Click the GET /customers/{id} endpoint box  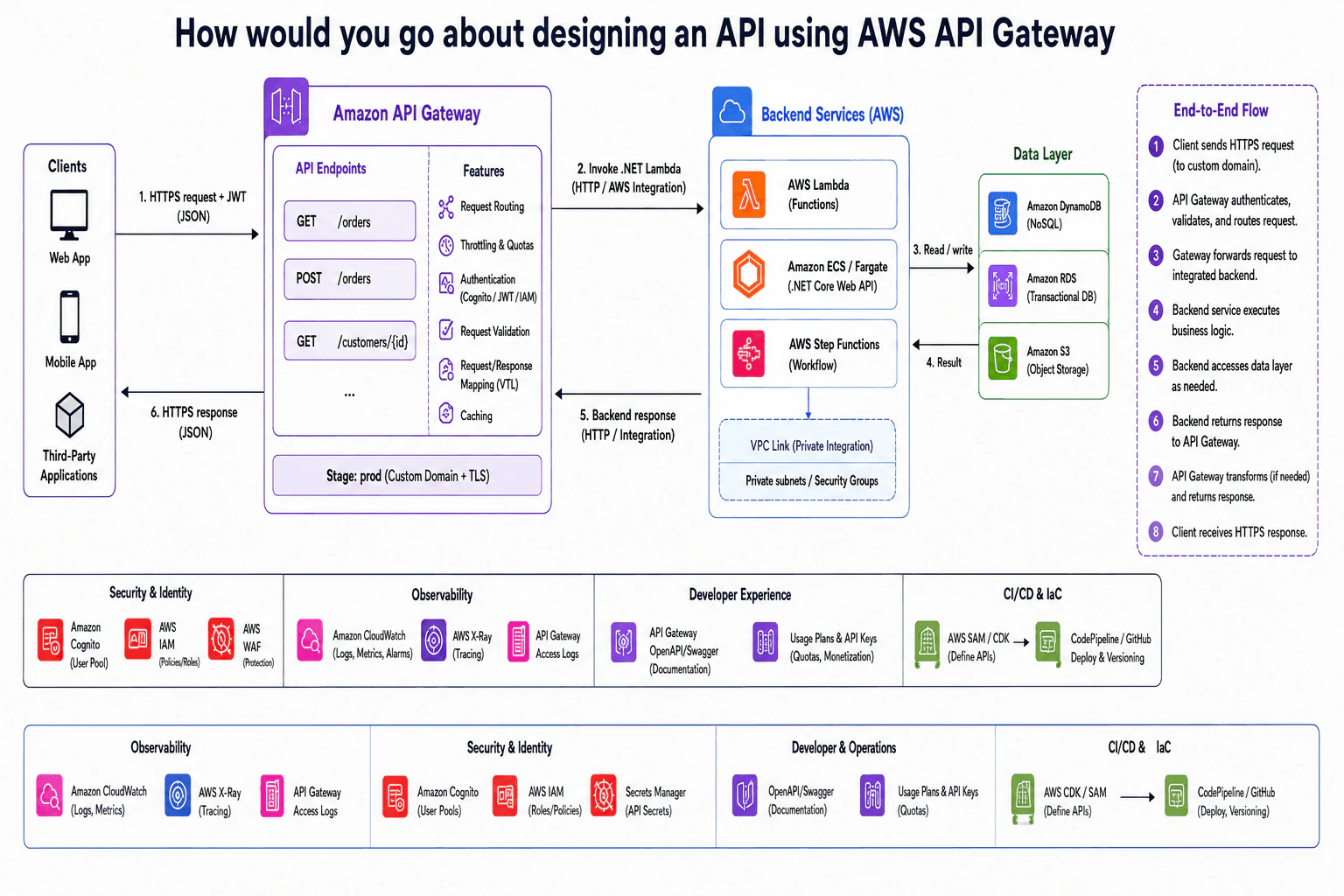350,341
